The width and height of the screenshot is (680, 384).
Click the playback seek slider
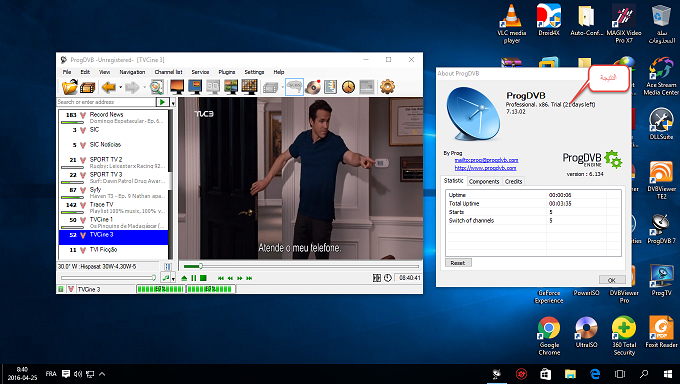click(301, 266)
